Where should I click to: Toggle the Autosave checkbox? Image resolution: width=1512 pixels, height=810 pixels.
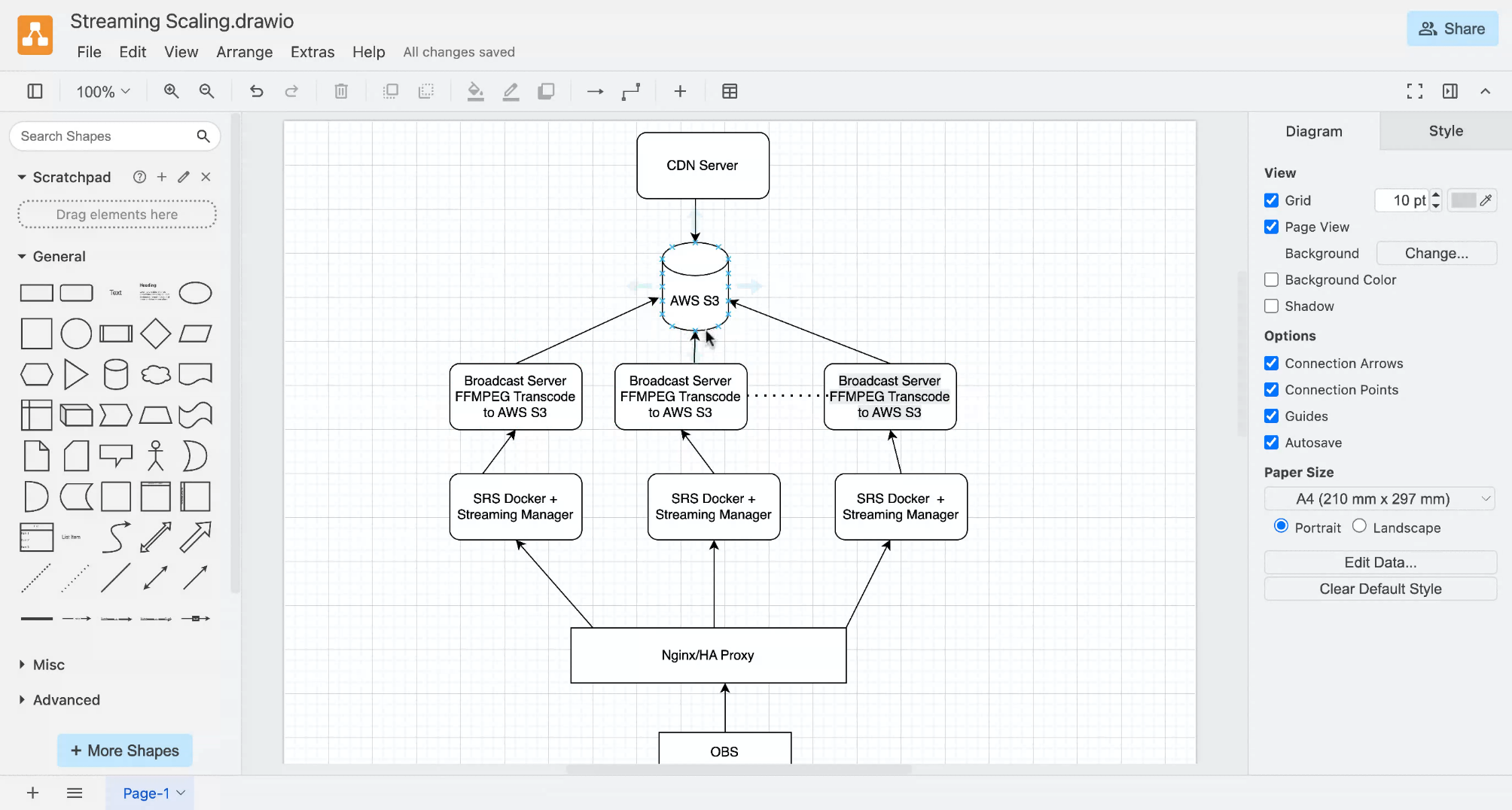1272,442
